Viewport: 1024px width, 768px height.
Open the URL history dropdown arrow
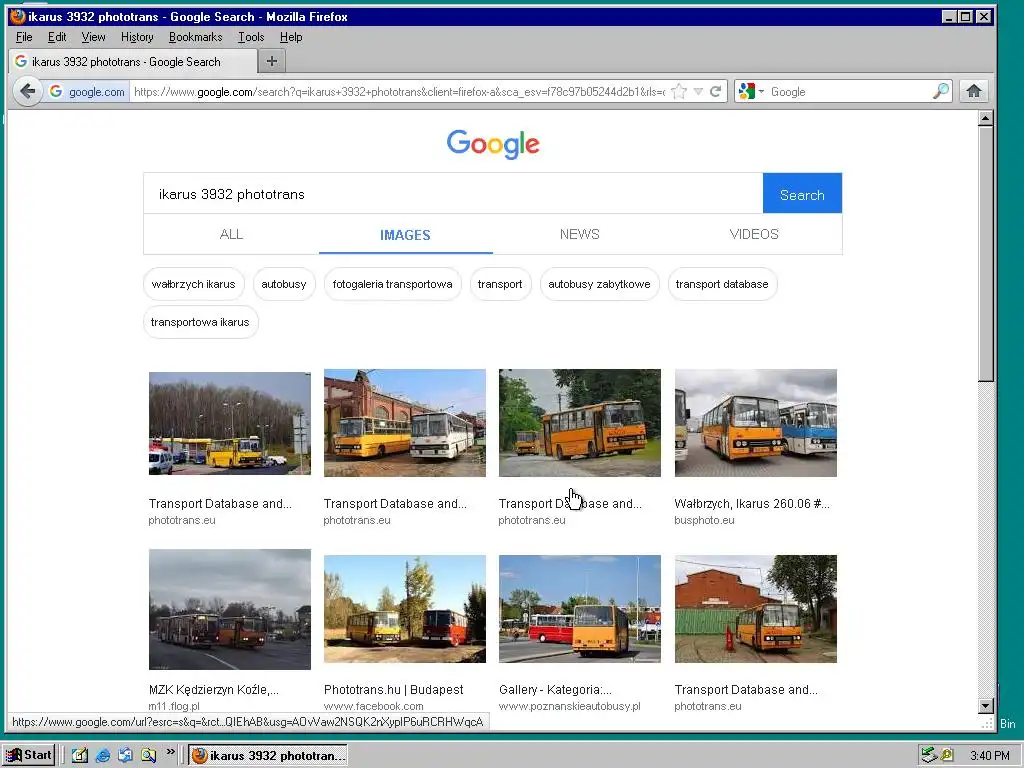coord(698,91)
